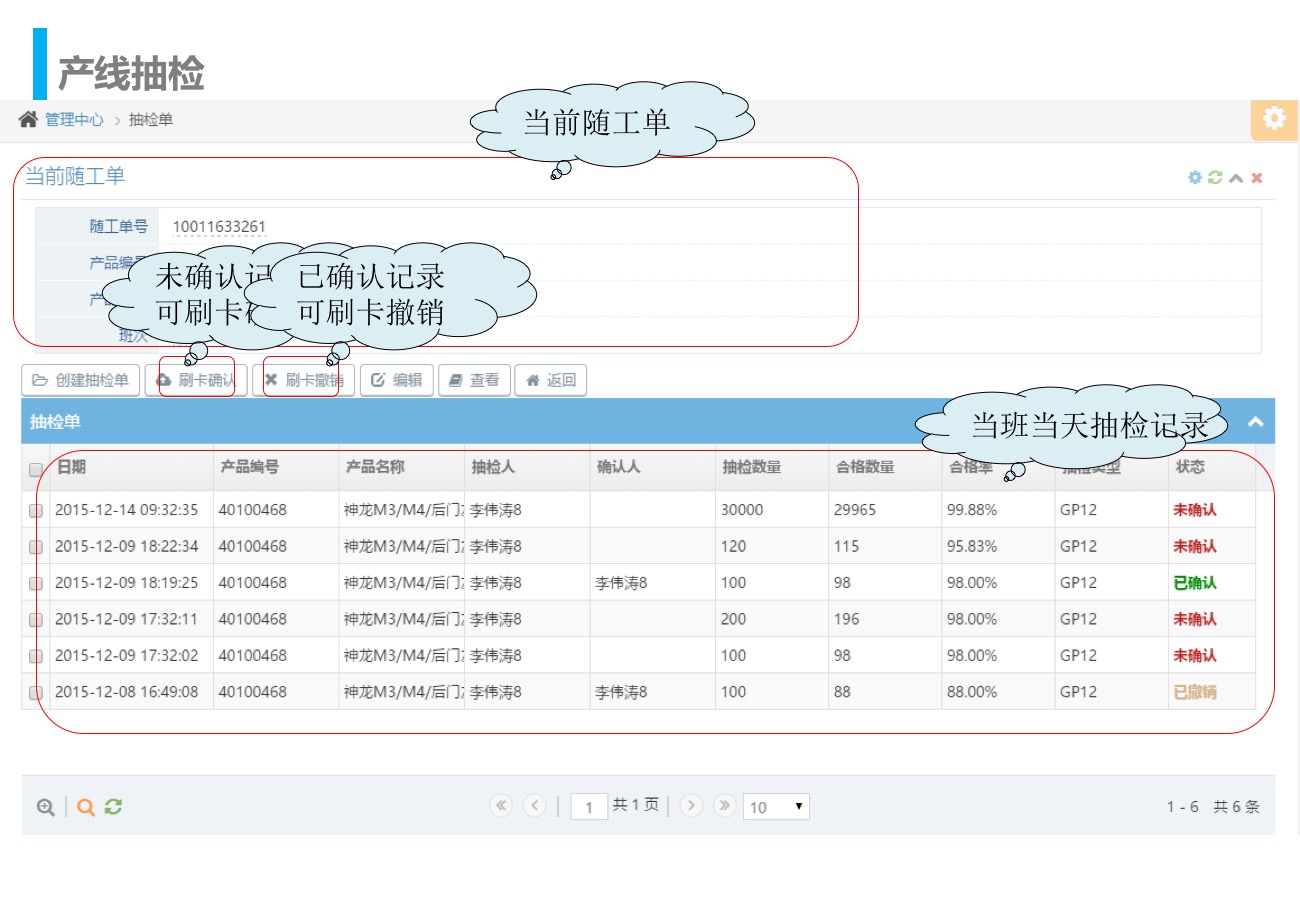The image size is (1300, 900).
Task: Refresh the 当前随工单 panel
Action: (x=1215, y=178)
